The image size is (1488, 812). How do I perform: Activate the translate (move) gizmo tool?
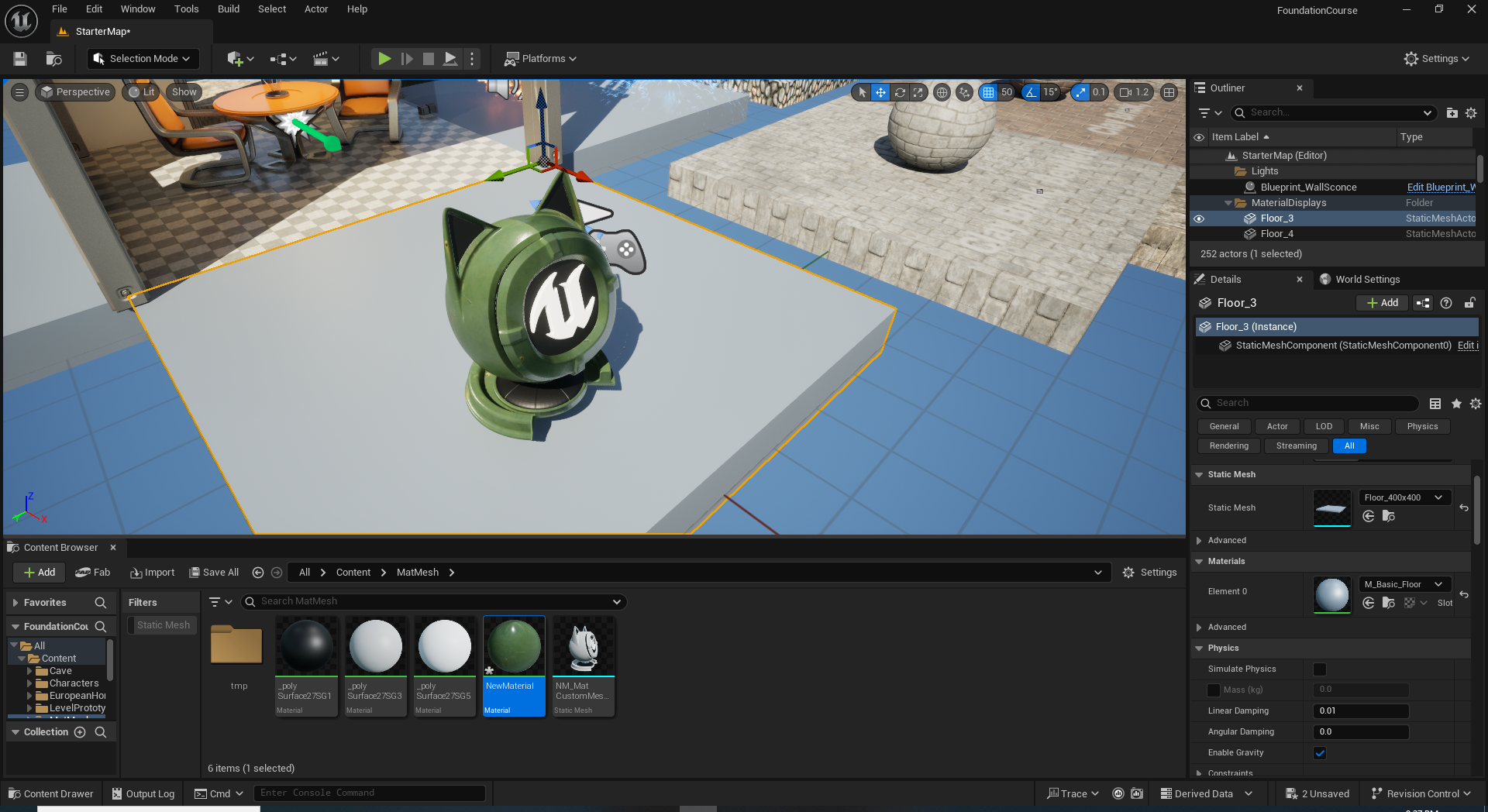(880, 92)
